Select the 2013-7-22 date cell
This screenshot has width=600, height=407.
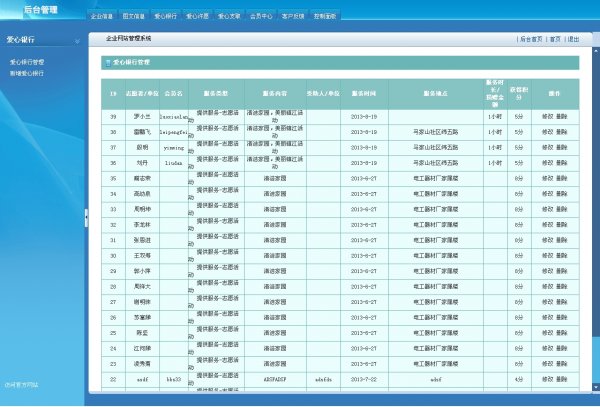coord(364,380)
